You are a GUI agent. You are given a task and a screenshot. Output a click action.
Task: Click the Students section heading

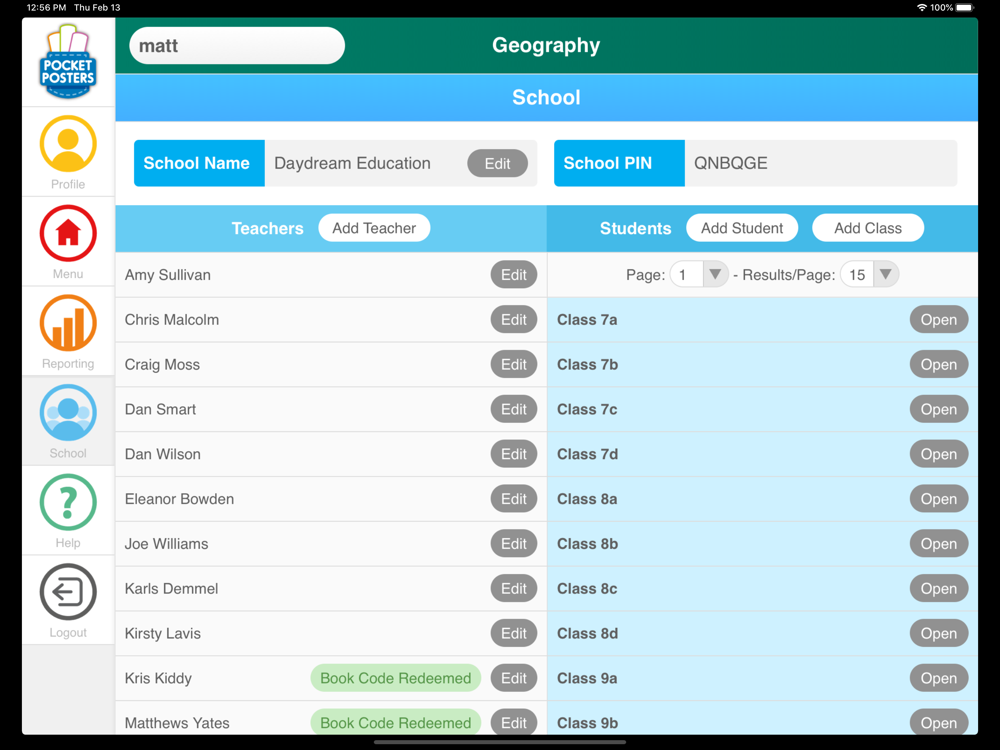pos(635,228)
